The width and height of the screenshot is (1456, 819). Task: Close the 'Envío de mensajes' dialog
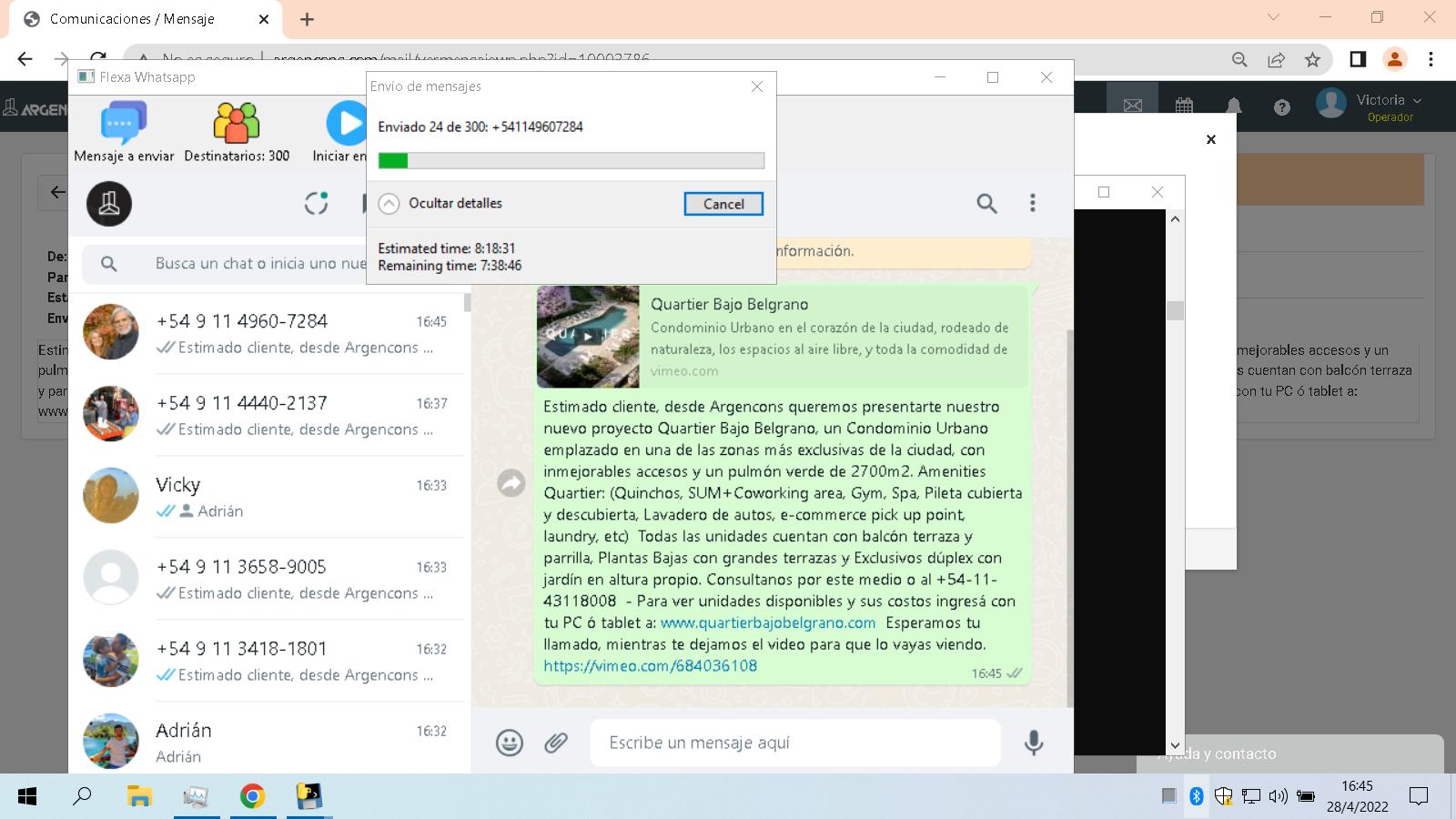point(757,86)
